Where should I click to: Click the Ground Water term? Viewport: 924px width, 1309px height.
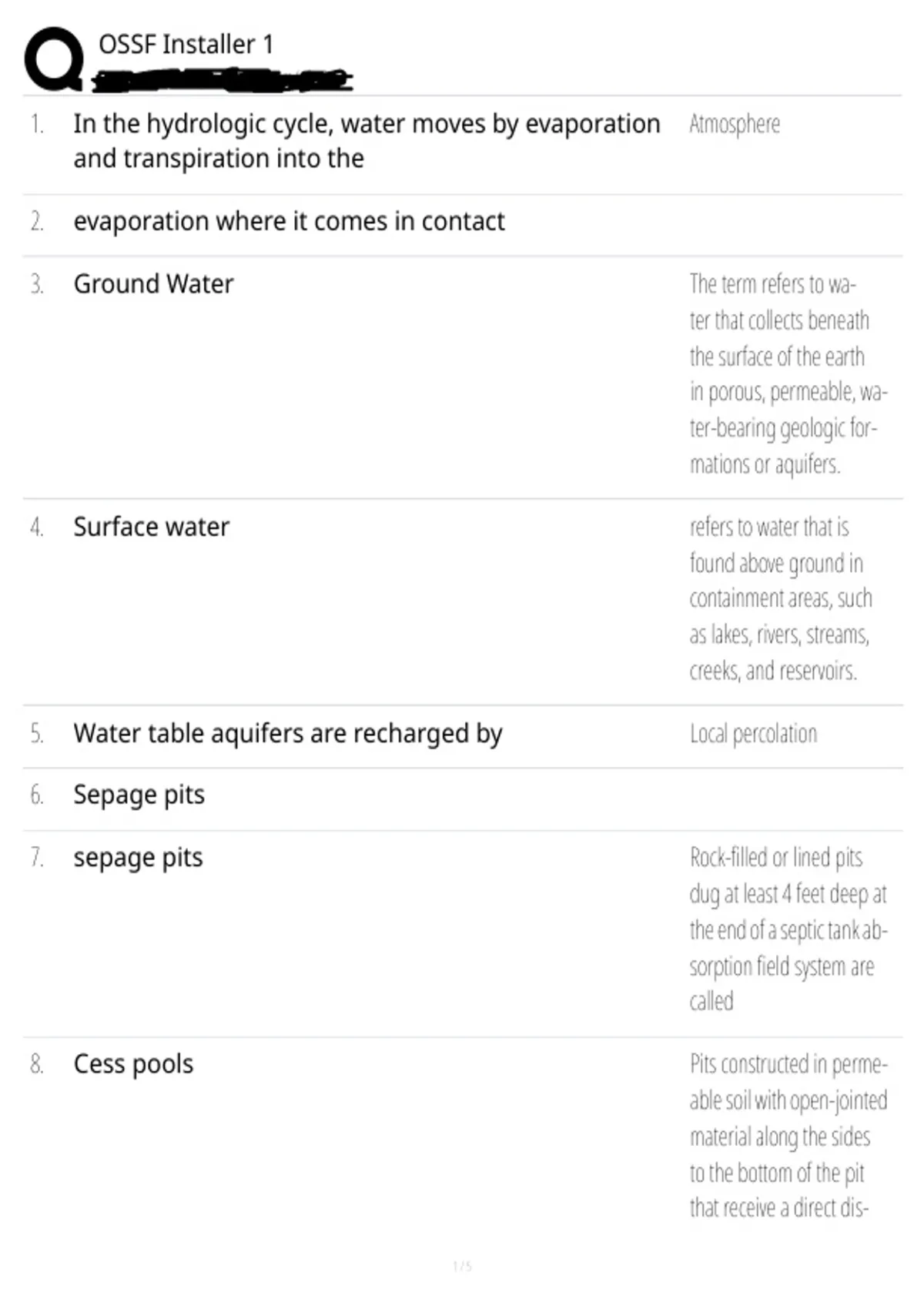click(x=153, y=284)
